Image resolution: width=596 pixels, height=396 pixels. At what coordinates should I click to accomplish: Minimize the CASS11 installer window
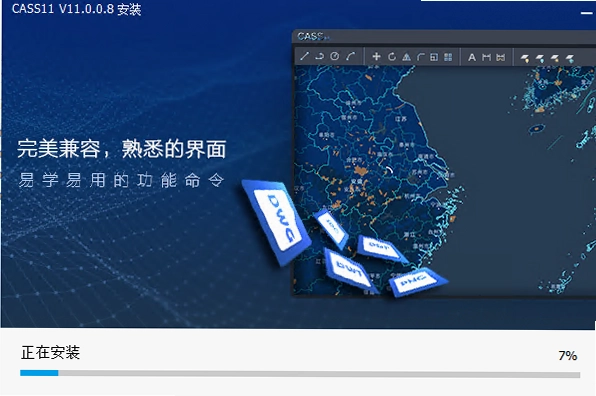(x=586, y=13)
